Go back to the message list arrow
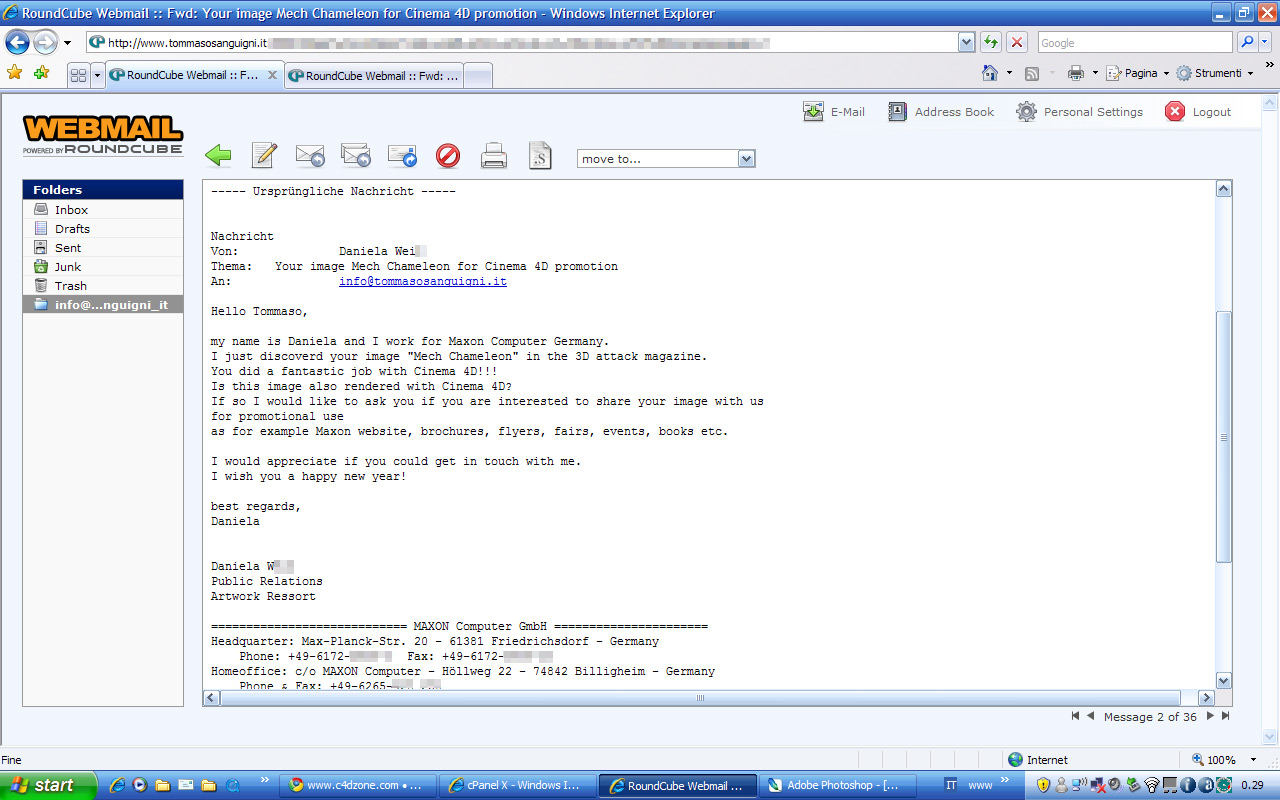 coord(218,155)
